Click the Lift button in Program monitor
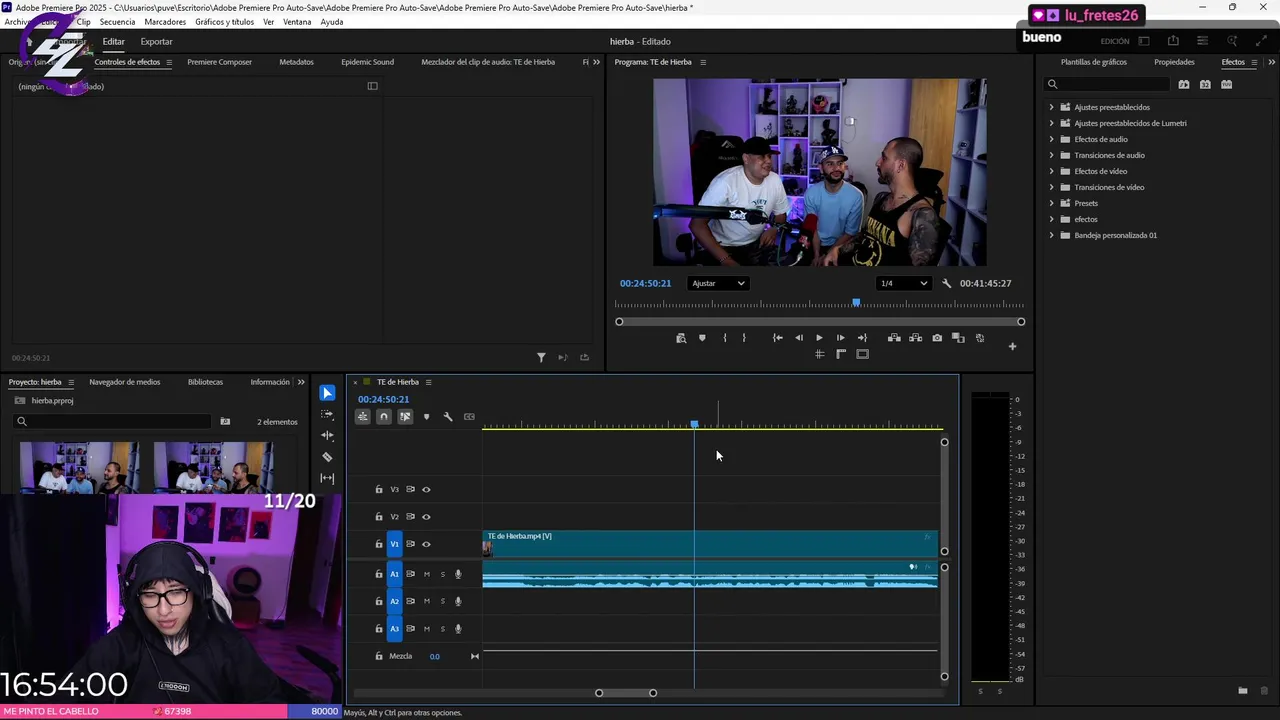This screenshot has width=1280, height=720. click(x=894, y=338)
